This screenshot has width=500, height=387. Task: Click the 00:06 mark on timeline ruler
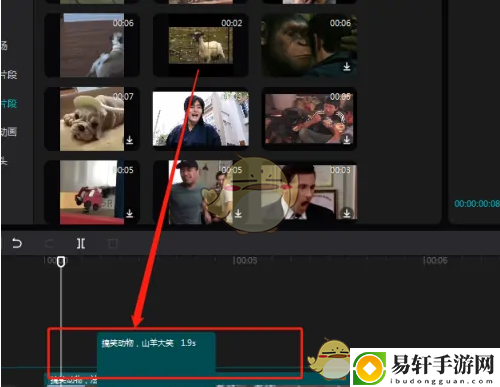(x=435, y=260)
